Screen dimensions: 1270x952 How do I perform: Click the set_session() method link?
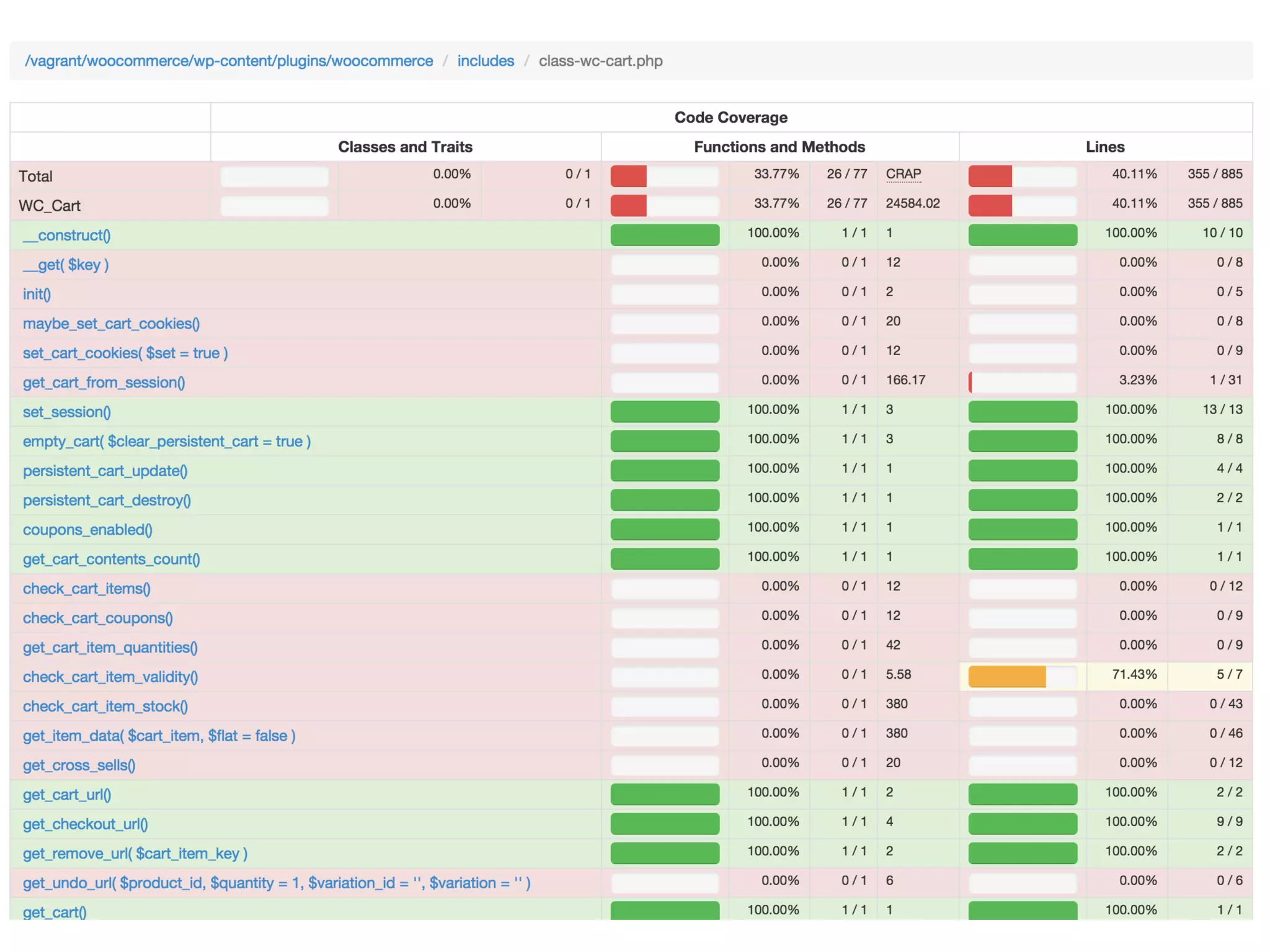[x=66, y=412]
